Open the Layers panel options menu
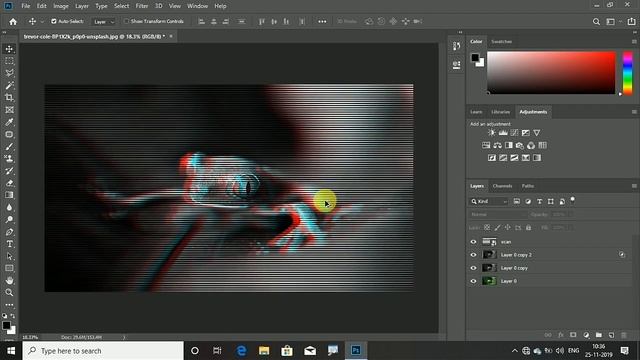The width and height of the screenshot is (640, 360). (x=634, y=186)
